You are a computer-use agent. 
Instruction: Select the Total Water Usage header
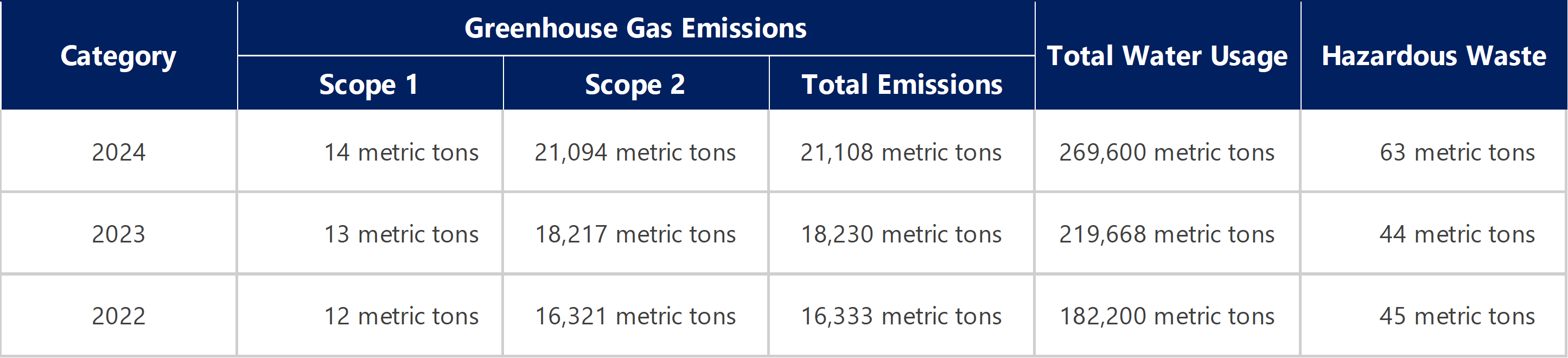click(x=1167, y=56)
